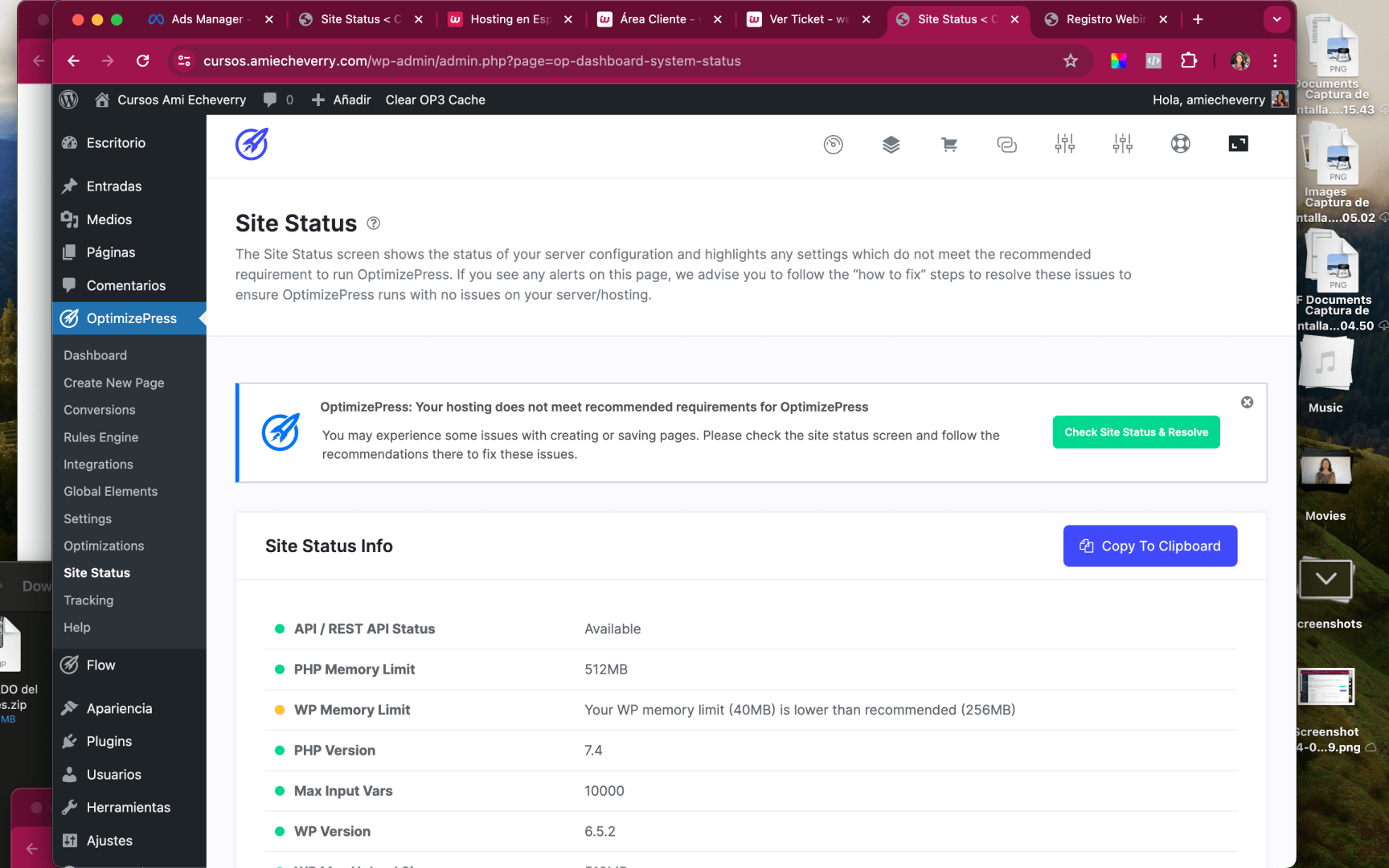1389x868 pixels.
Task: Click the help question mark beside Site Status
Action: click(373, 223)
